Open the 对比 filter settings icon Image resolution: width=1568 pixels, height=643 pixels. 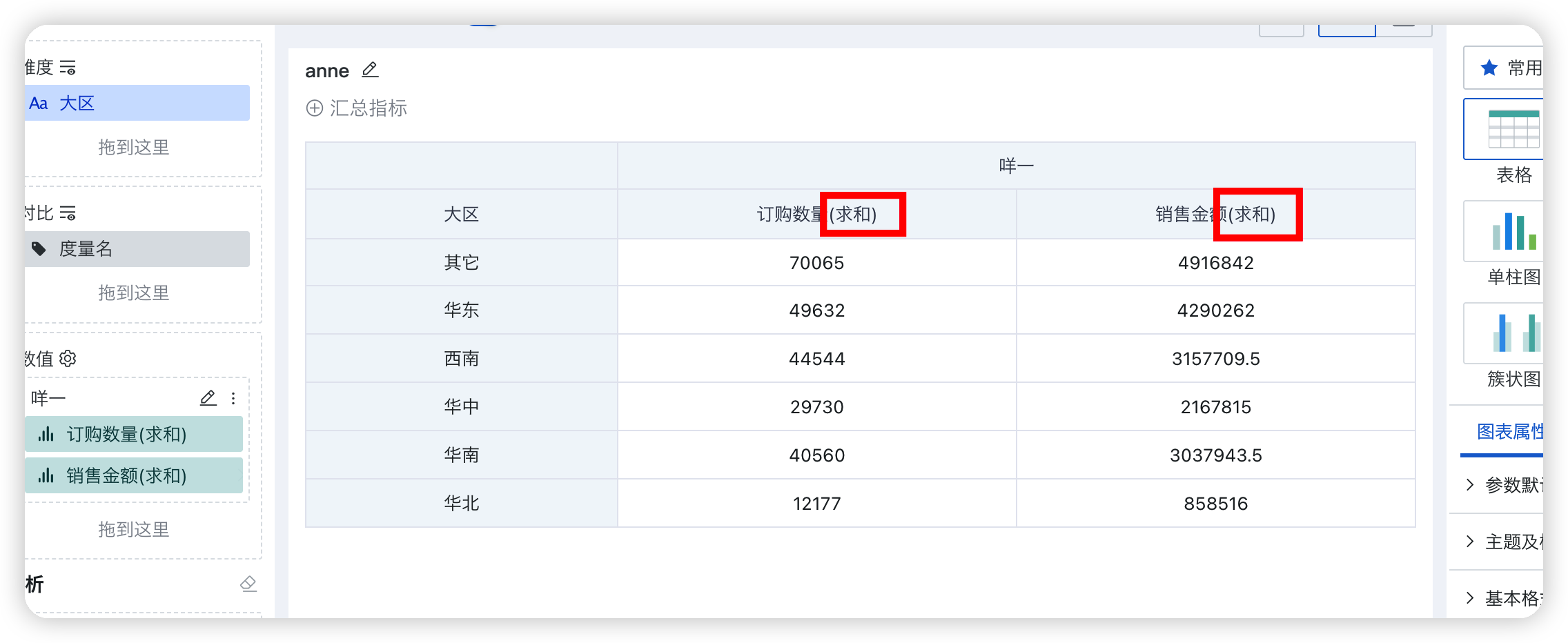pos(68,213)
